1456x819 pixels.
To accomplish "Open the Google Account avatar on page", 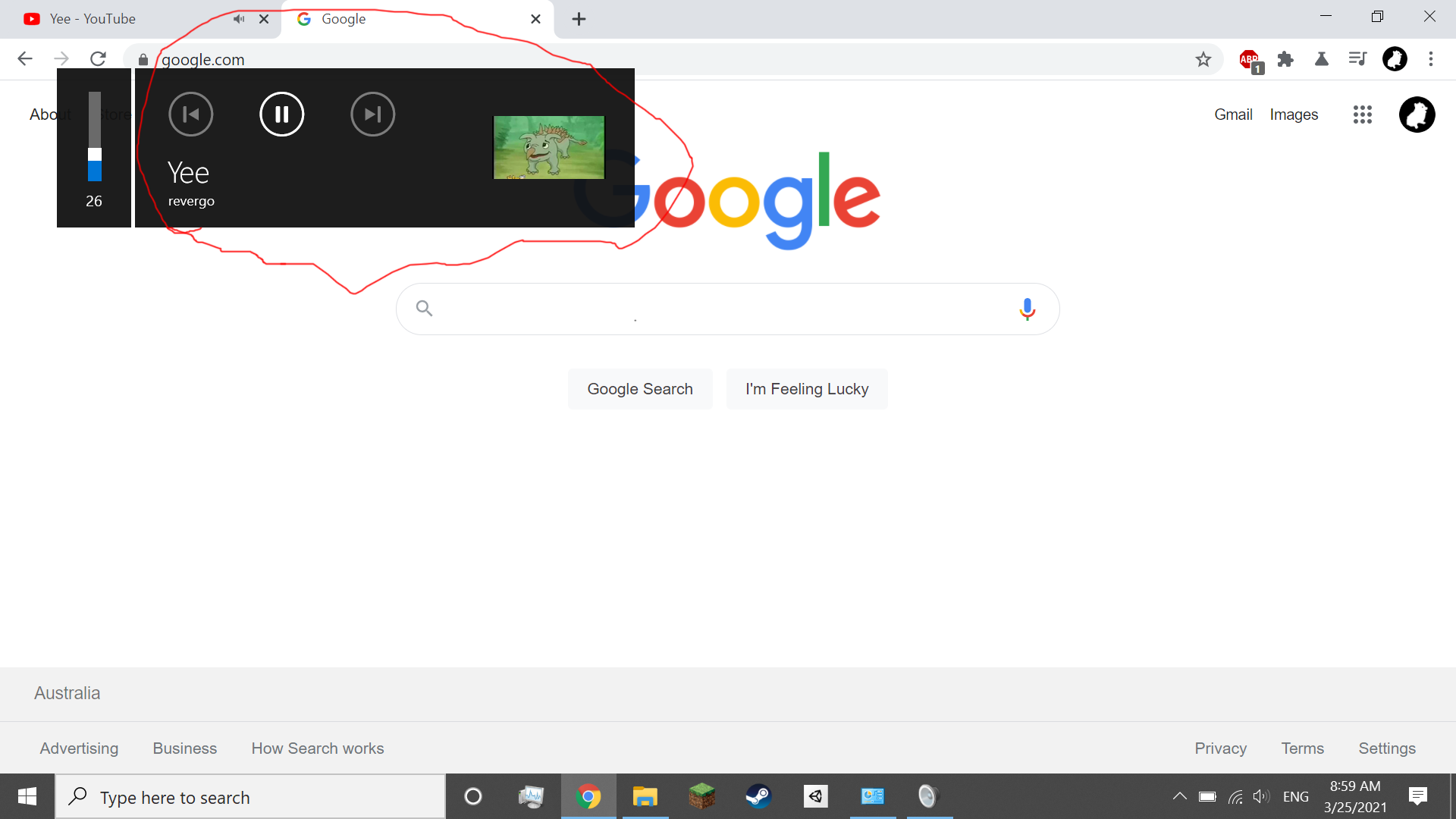I will coord(1417,115).
